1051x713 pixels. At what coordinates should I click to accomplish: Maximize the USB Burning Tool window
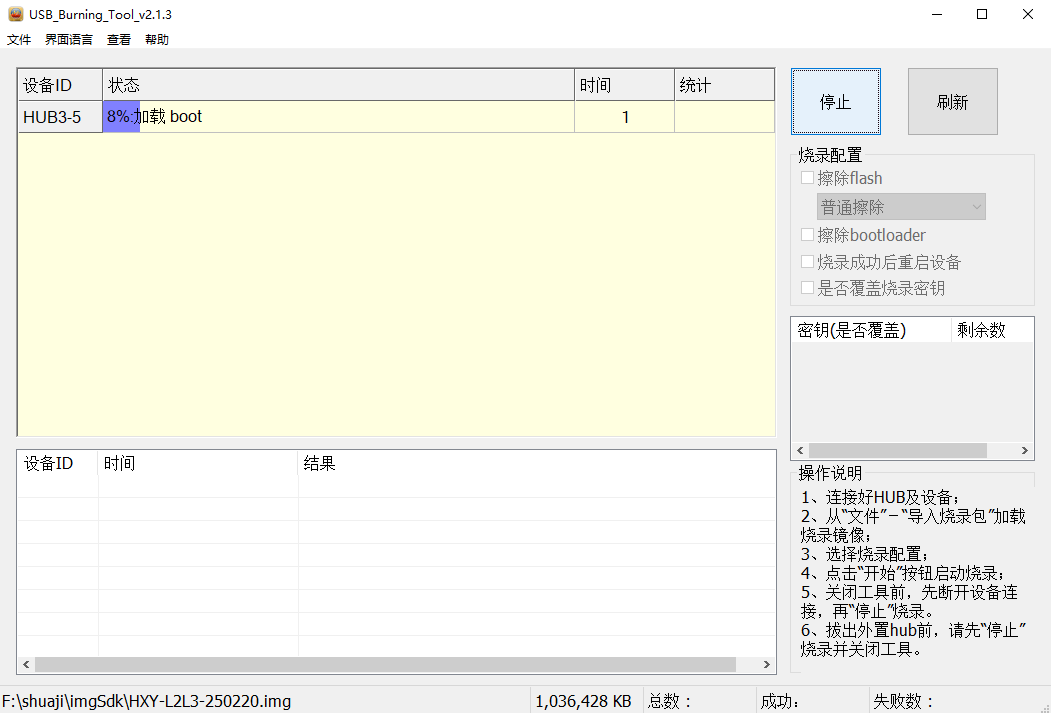982,14
